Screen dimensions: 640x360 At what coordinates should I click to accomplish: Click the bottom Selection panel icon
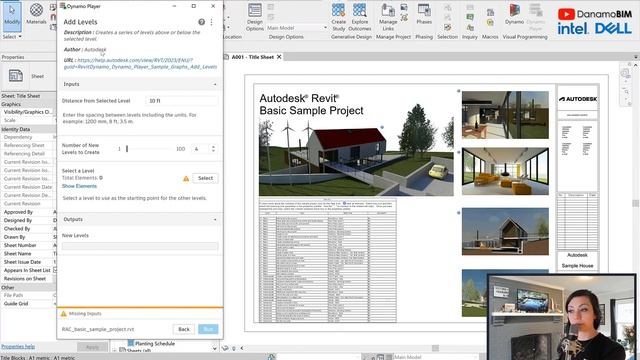point(448,27)
